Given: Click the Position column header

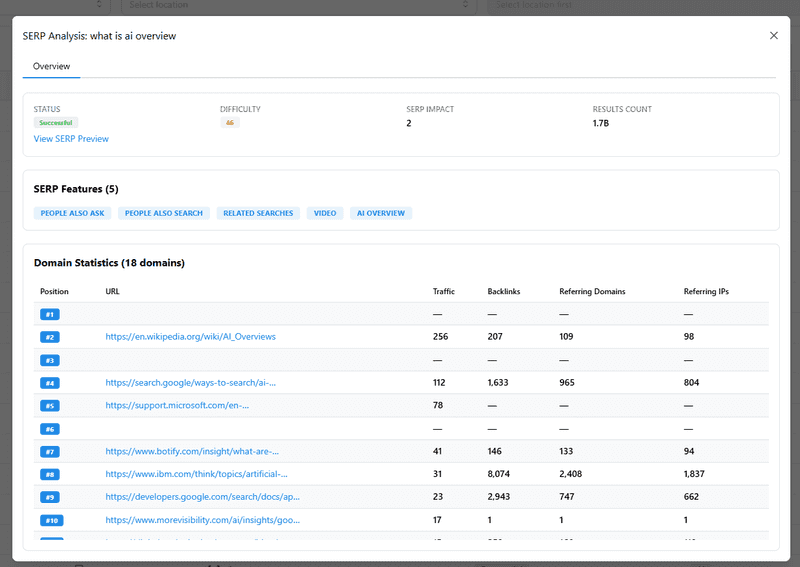Looking at the screenshot, I should (x=54, y=291).
